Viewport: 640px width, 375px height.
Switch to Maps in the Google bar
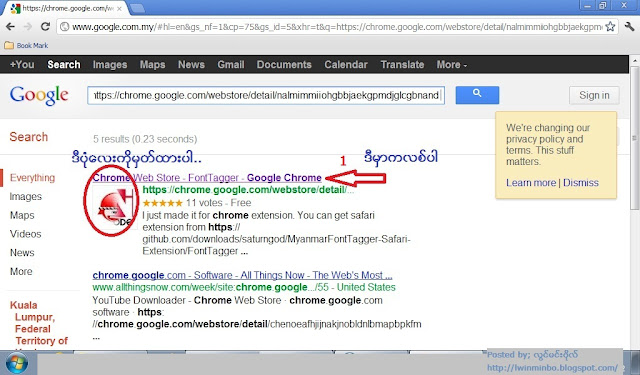click(x=152, y=64)
